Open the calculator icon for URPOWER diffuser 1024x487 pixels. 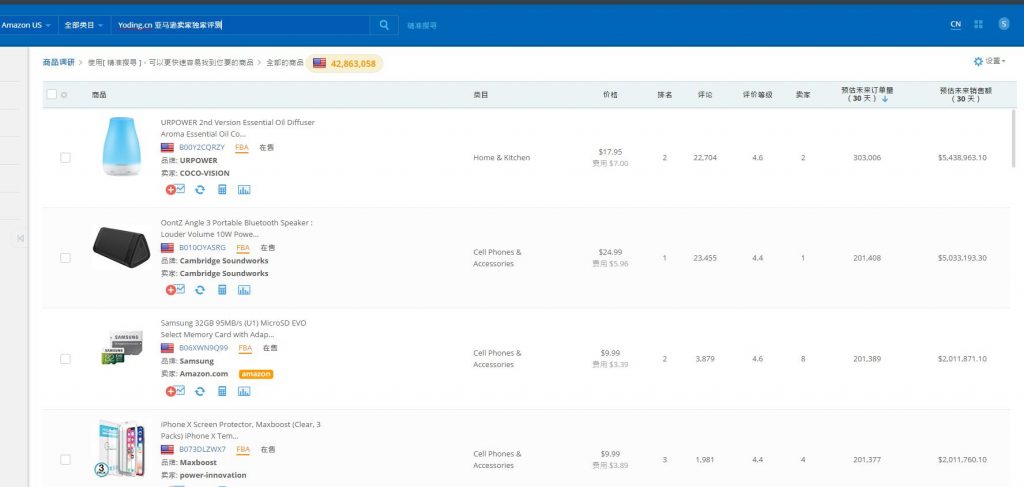(222, 189)
